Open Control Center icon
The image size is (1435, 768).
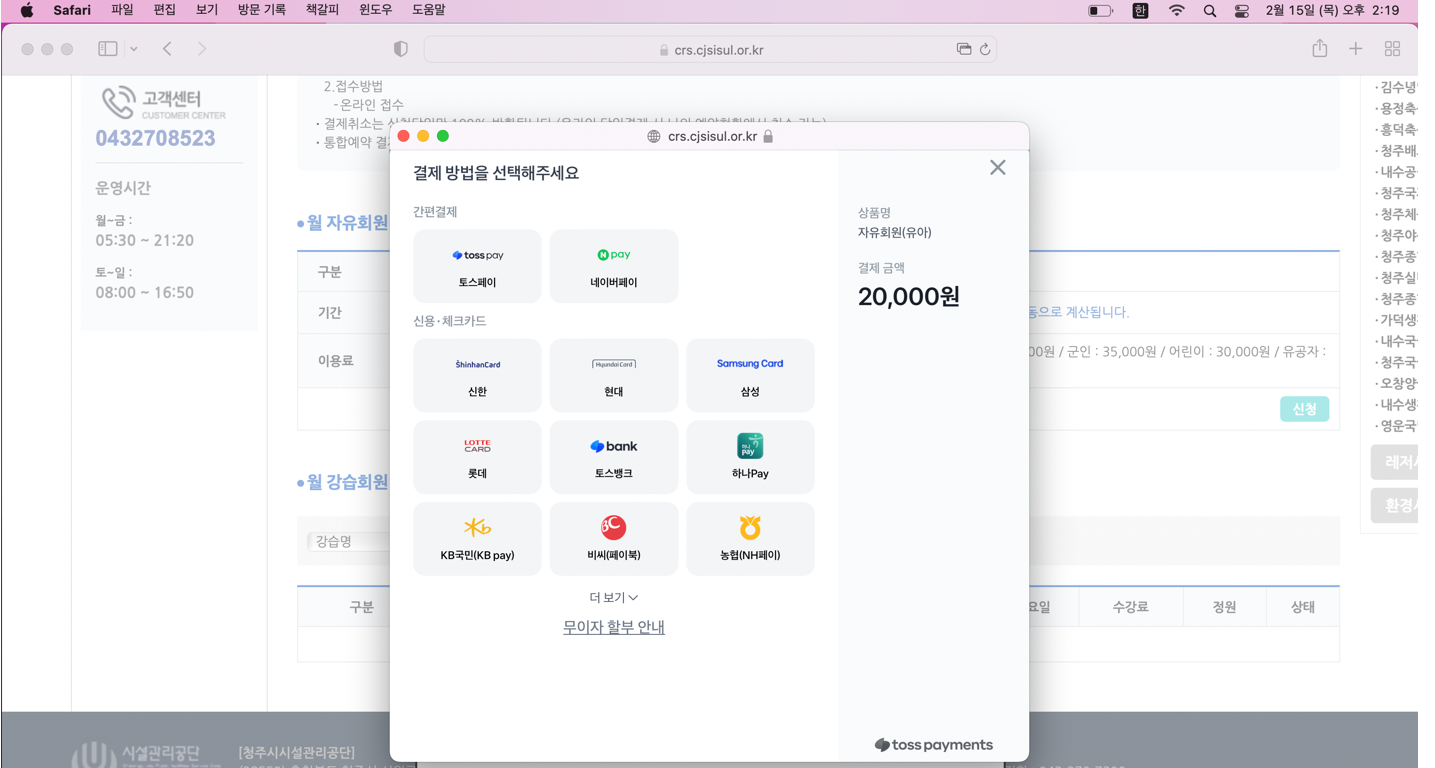1242,10
